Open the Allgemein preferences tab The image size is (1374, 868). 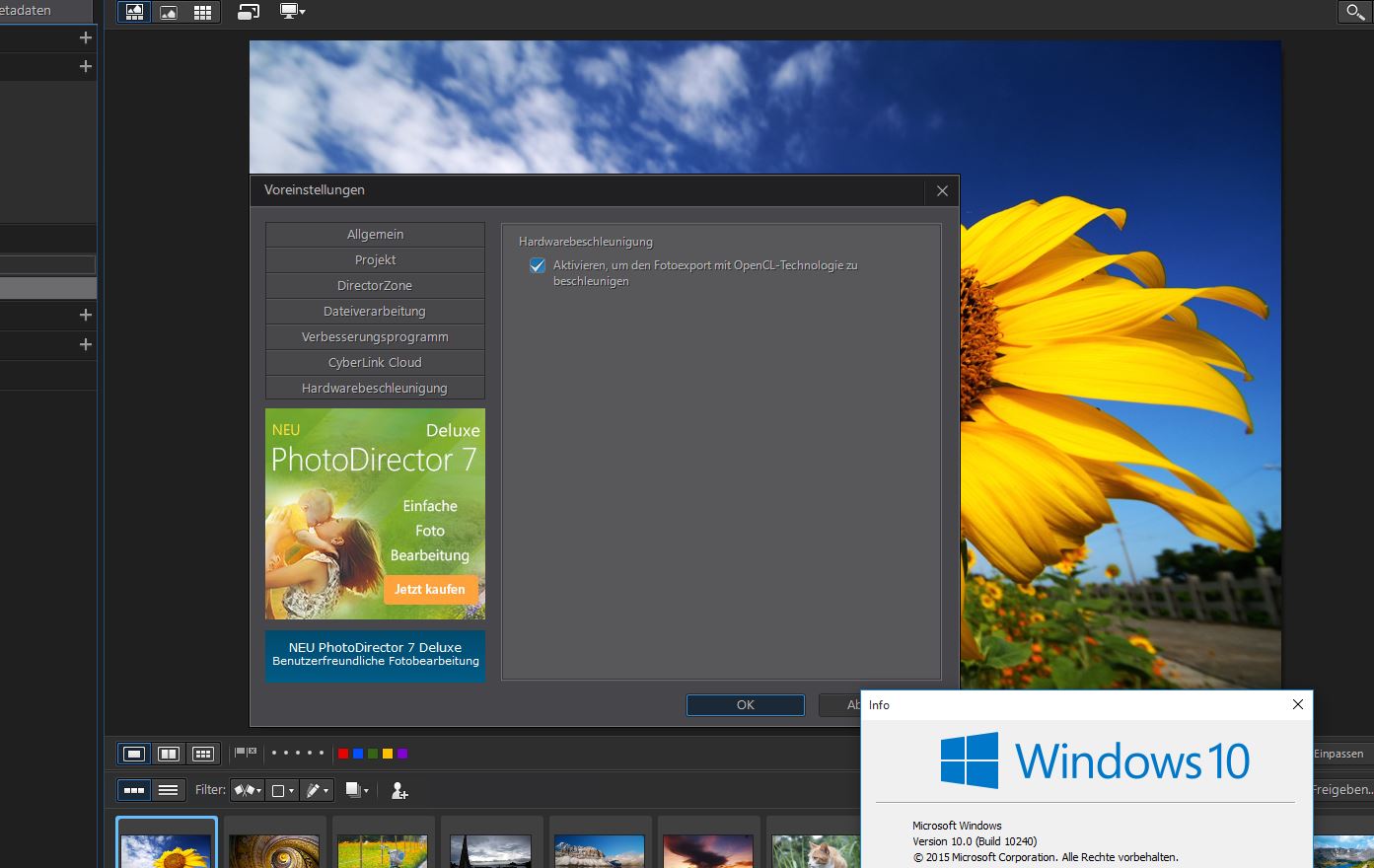click(x=375, y=235)
